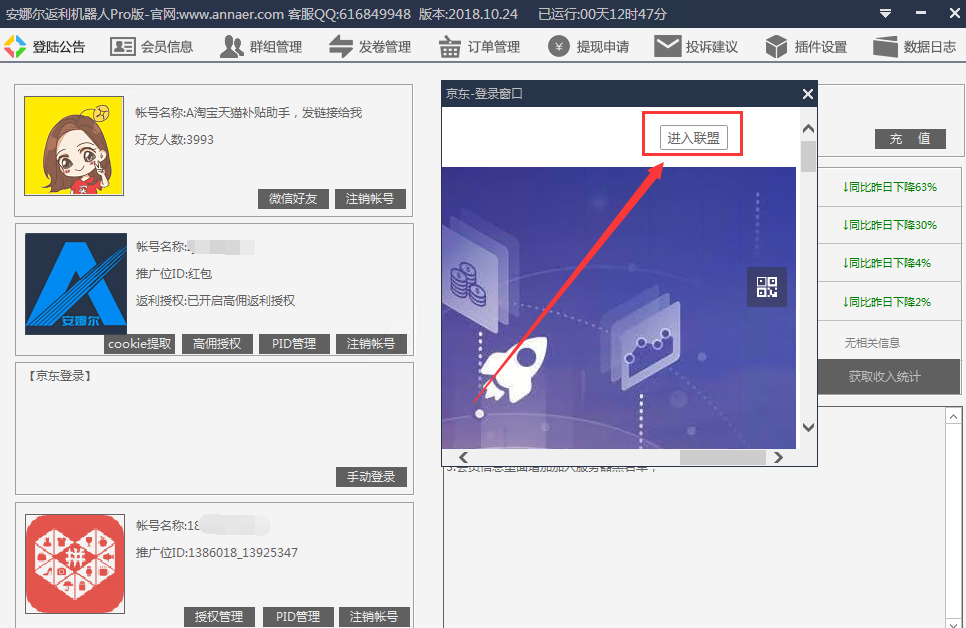Click the 安娜尔 blue logo avatar

[76, 283]
